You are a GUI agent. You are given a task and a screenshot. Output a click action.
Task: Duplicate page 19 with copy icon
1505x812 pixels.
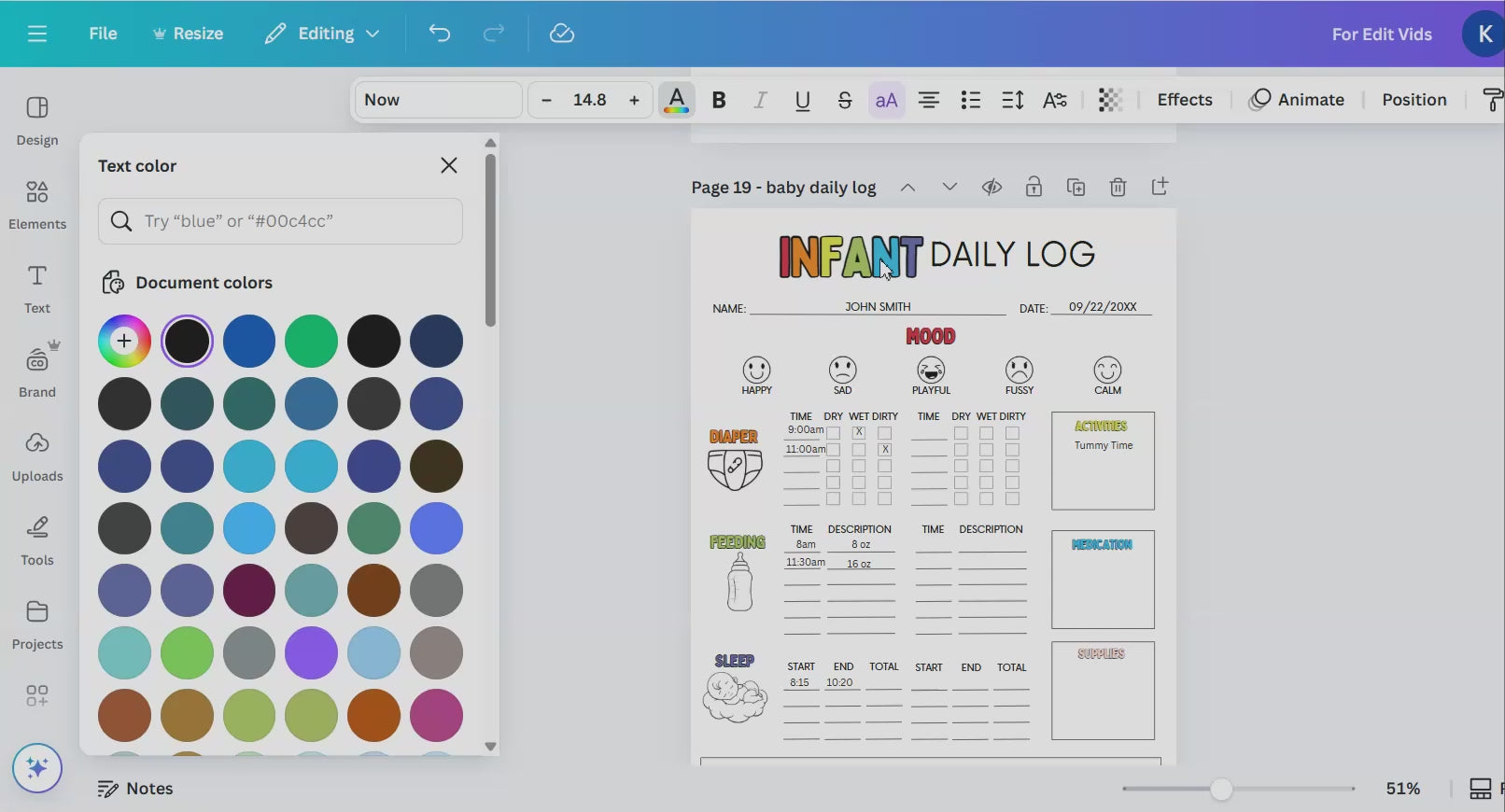[1076, 188]
